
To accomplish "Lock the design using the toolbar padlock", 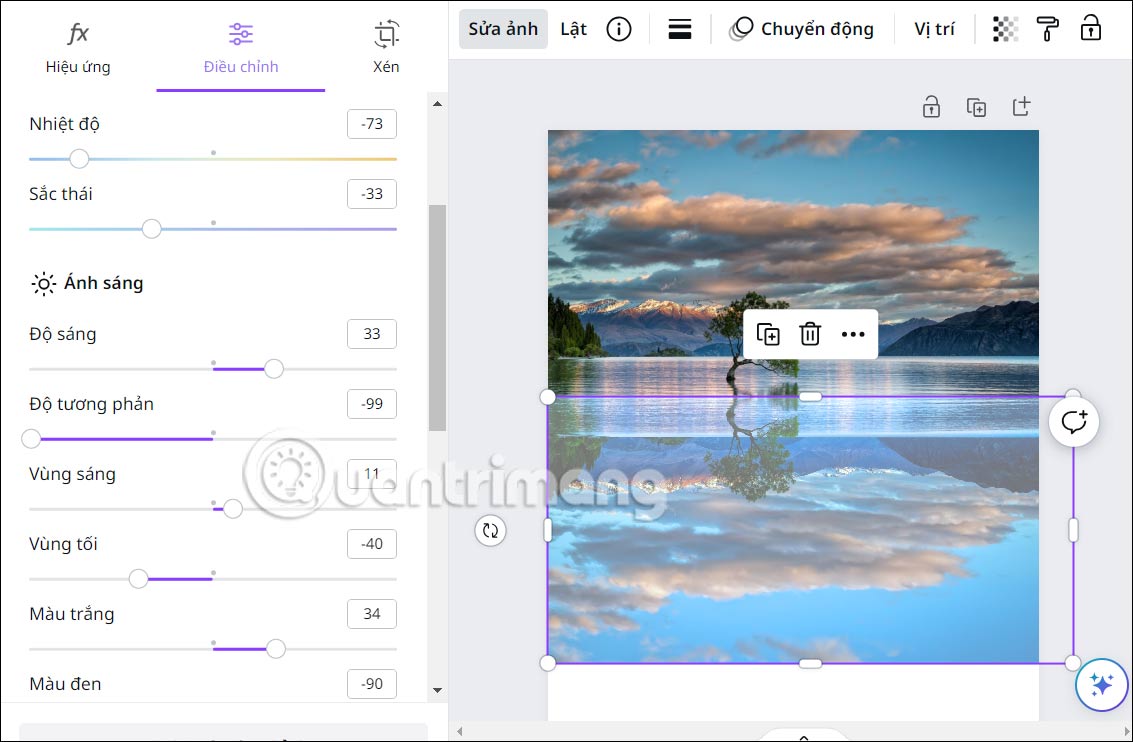I will click(x=1091, y=28).
